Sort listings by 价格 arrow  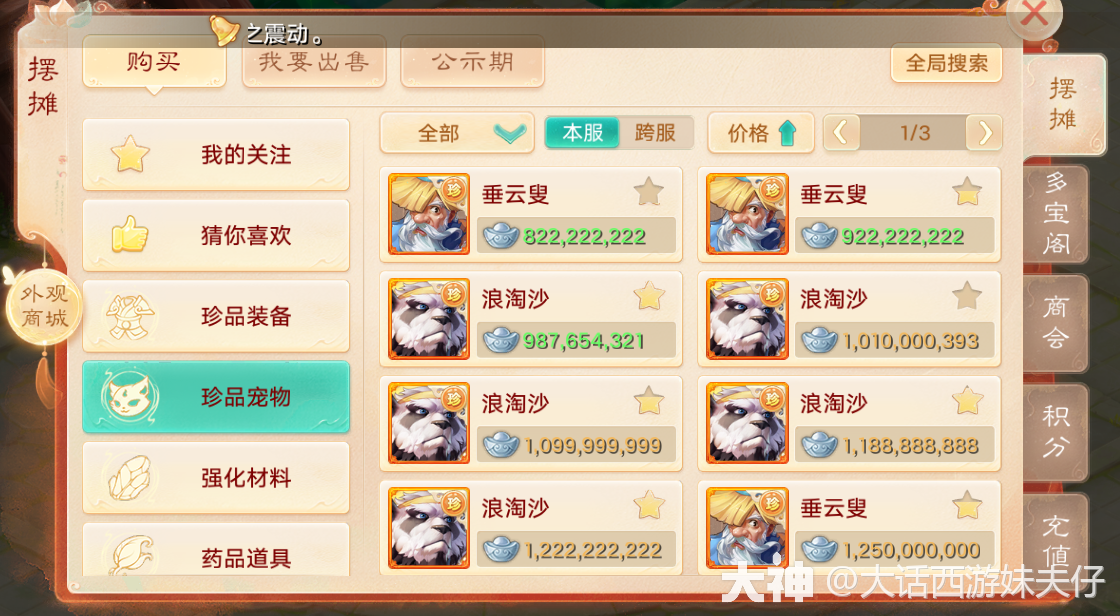[x=761, y=133]
